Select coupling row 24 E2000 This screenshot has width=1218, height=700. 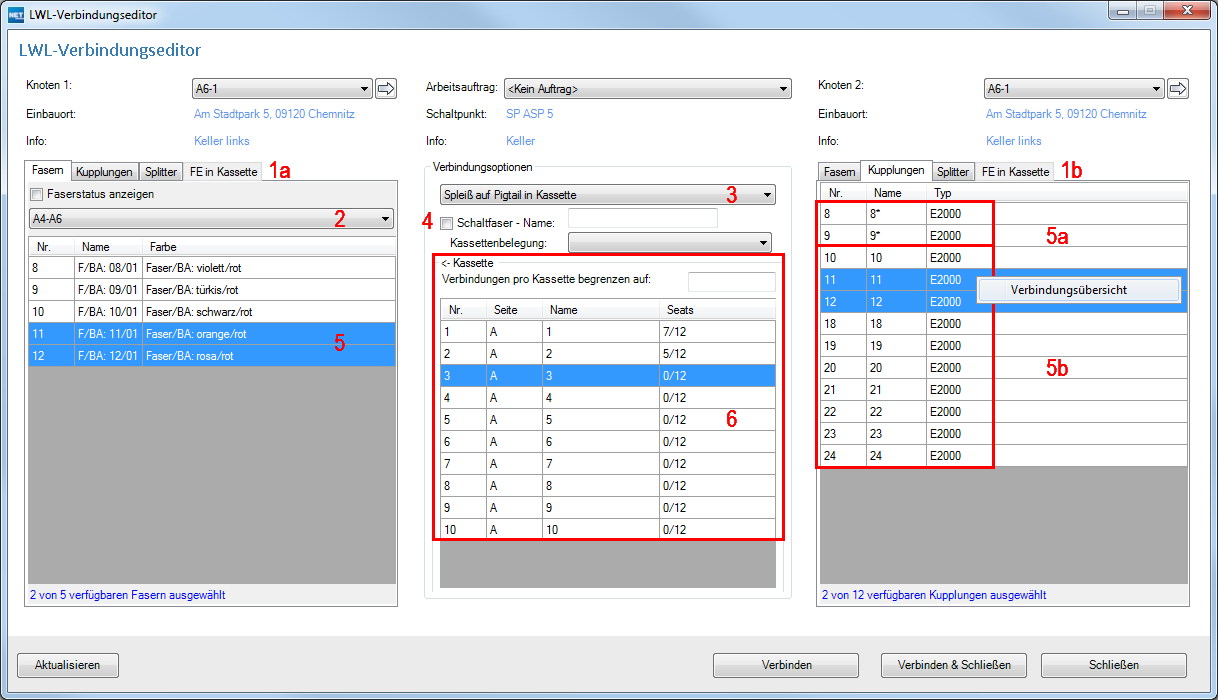[x=1004, y=456]
